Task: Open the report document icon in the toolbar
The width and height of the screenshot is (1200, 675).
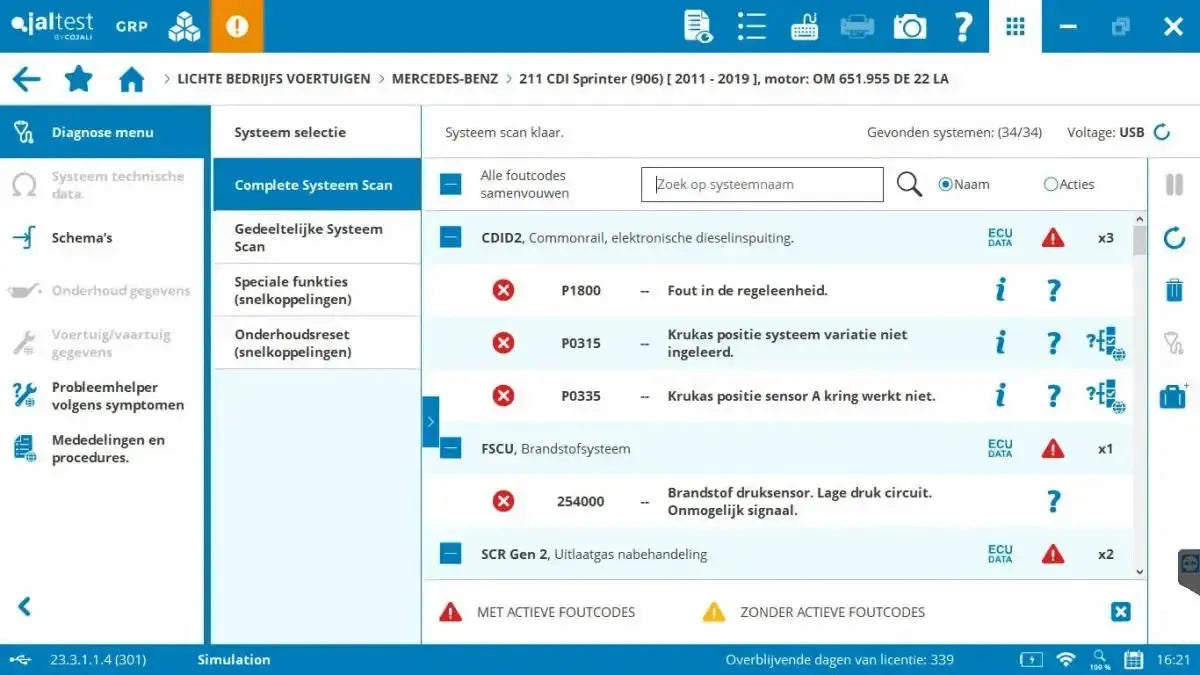Action: pyautogui.click(x=699, y=26)
